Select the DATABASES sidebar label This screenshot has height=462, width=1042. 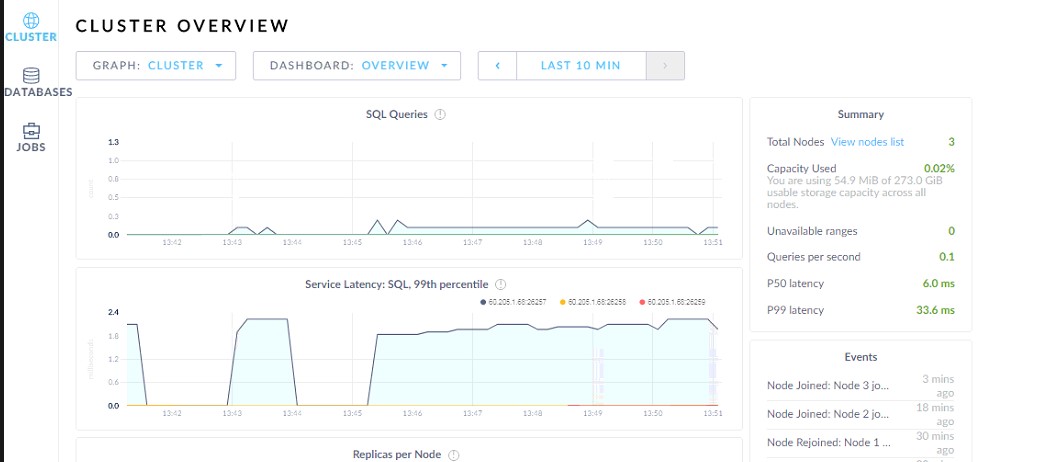click(x=38, y=92)
